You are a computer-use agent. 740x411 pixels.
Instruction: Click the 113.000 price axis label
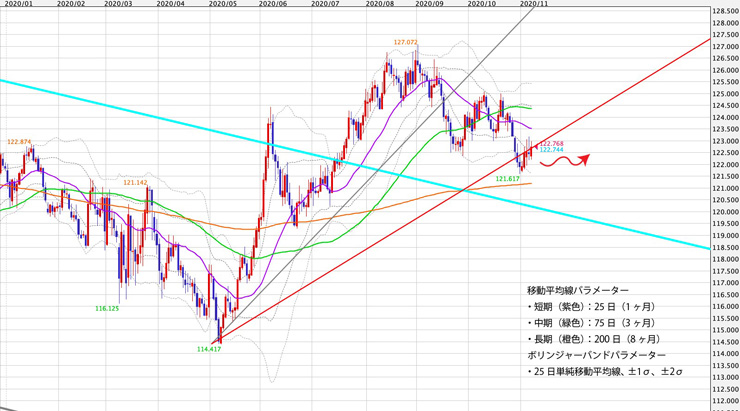pos(726,377)
